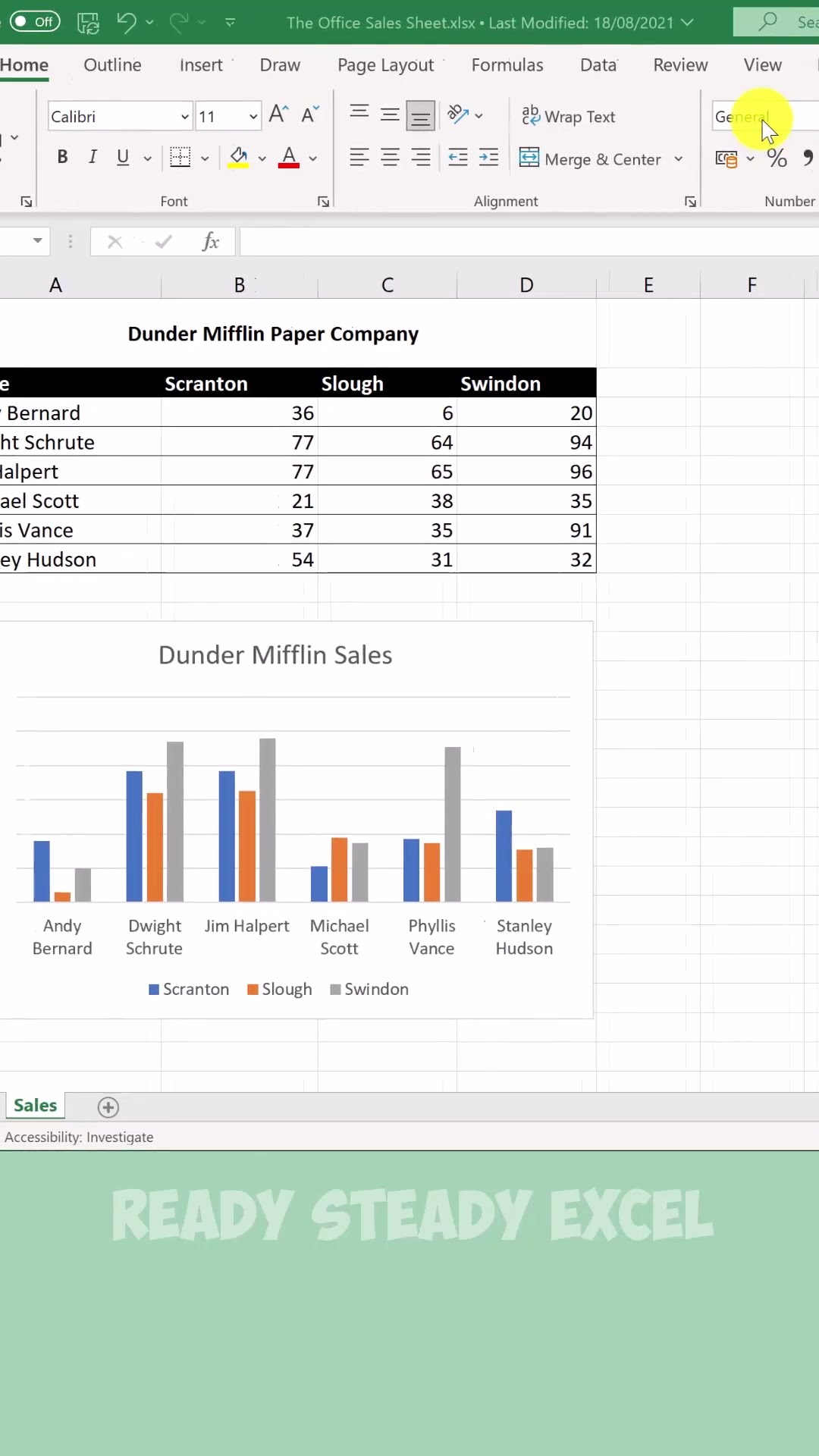Open the Calibri font name dropdown
The image size is (819, 1456).
[x=184, y=117]
